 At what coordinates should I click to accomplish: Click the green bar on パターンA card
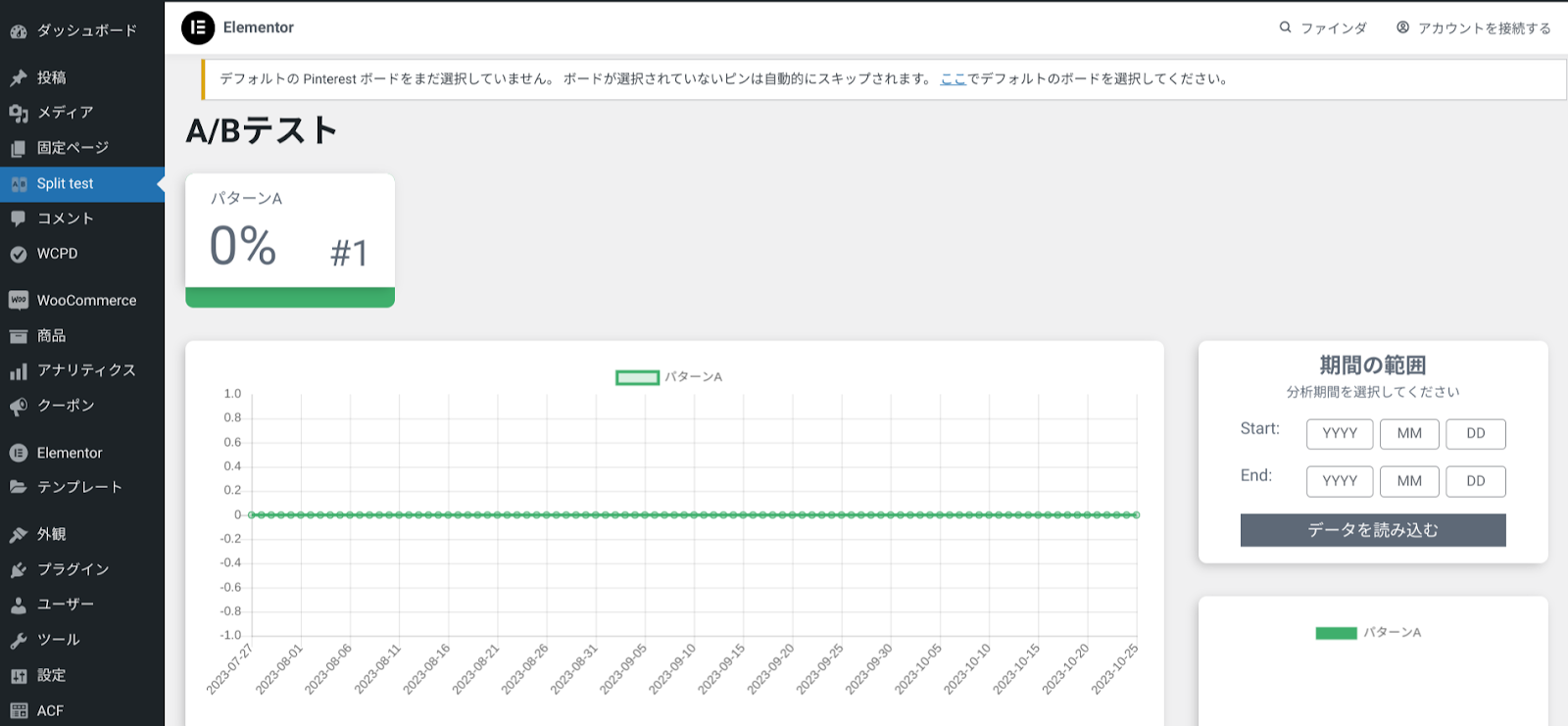(x=290, y=298)
